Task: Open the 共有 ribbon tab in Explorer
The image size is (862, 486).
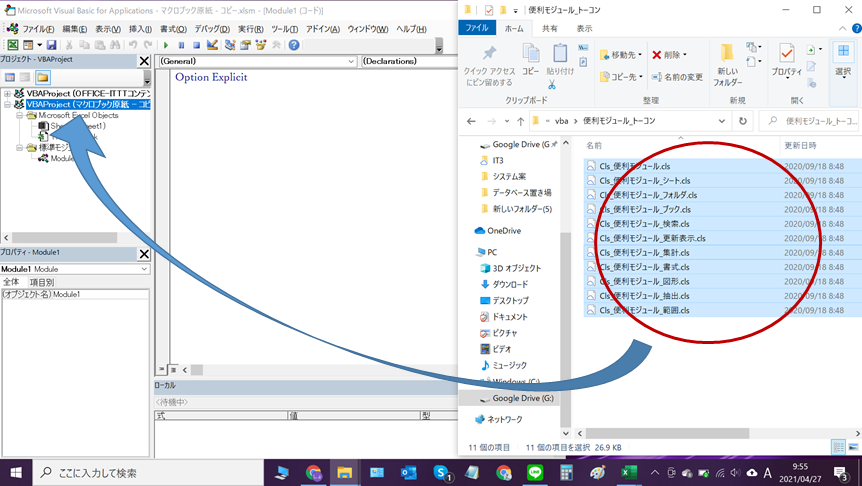Action: pyautogui.click(x=549, y=29)
